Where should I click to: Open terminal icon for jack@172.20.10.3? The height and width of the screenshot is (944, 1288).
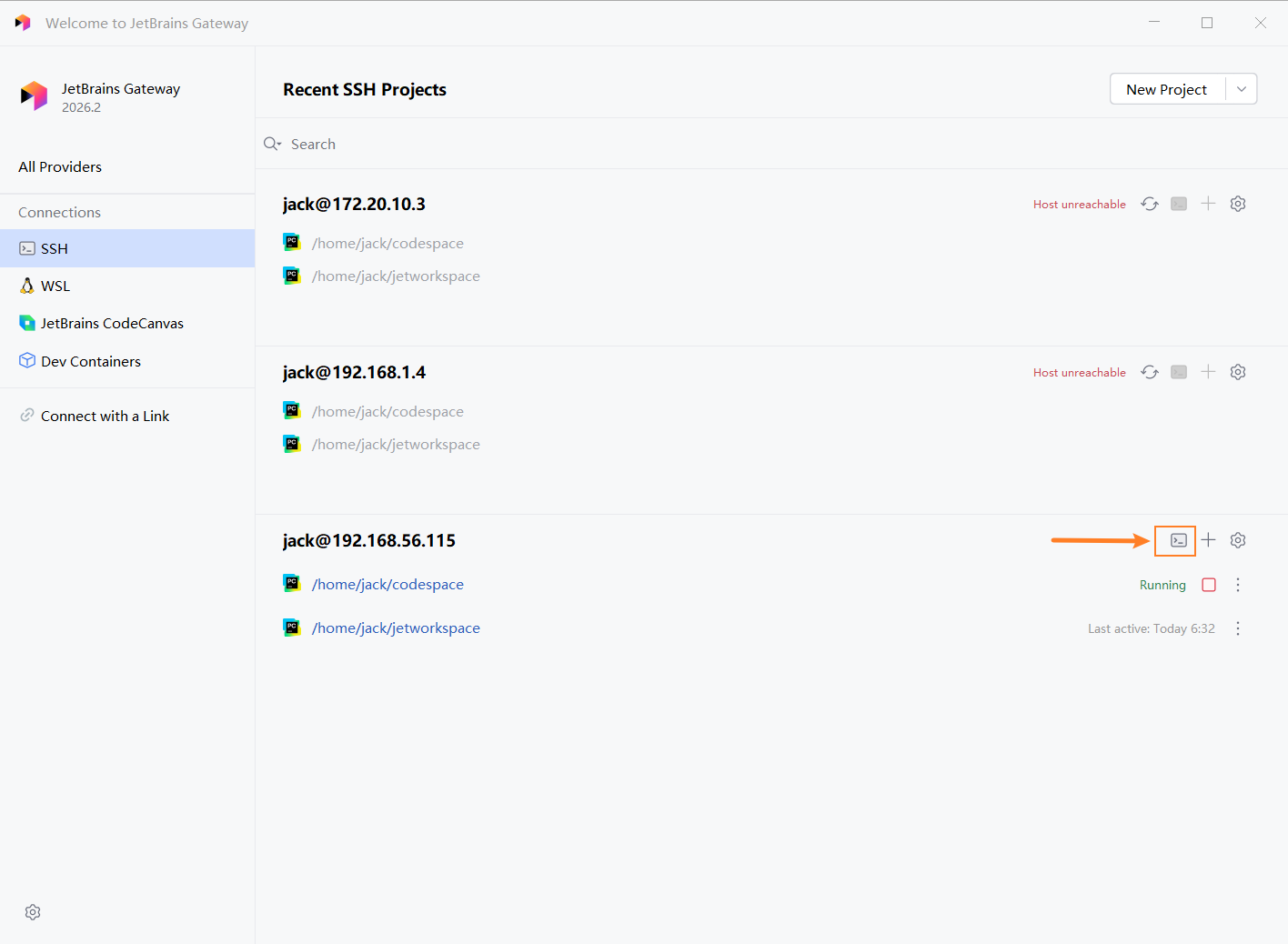click(1179, 204)
